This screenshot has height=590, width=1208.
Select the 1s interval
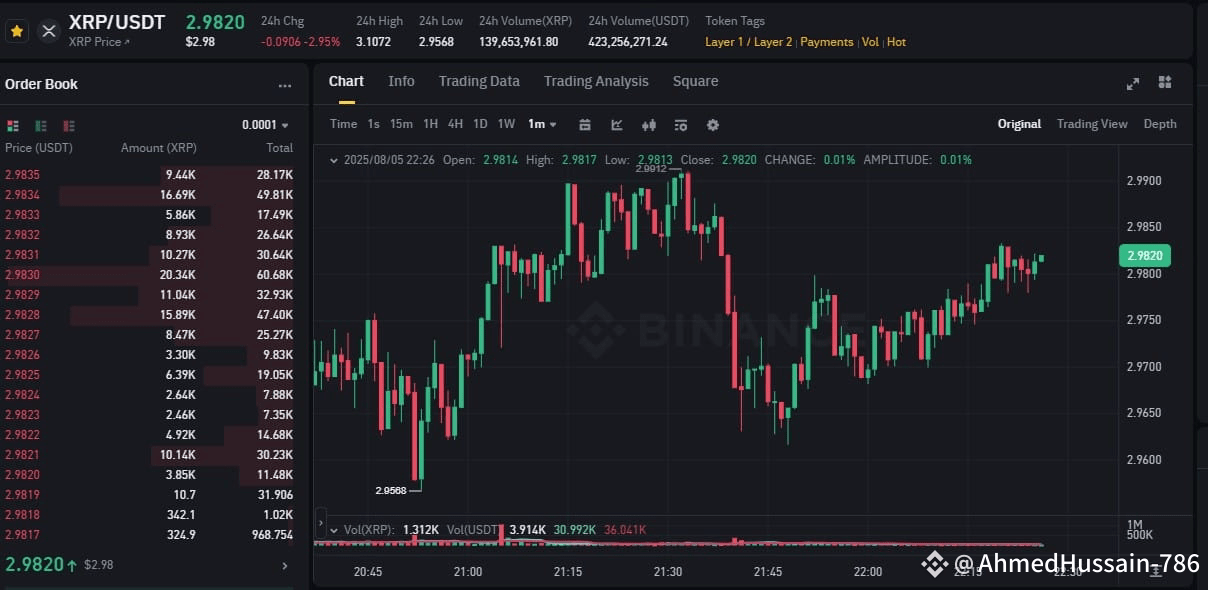(x=373, y=124)
